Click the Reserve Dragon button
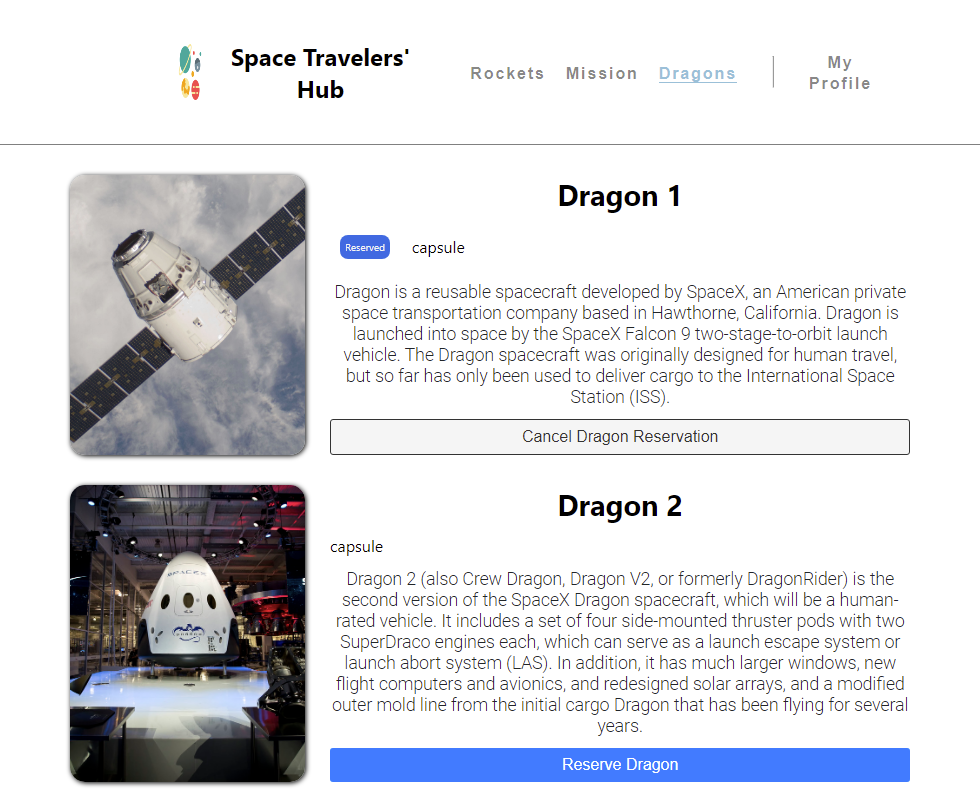The width and height of the screenshot is (980, 812). pyautogui.click(x=619, y=764)
